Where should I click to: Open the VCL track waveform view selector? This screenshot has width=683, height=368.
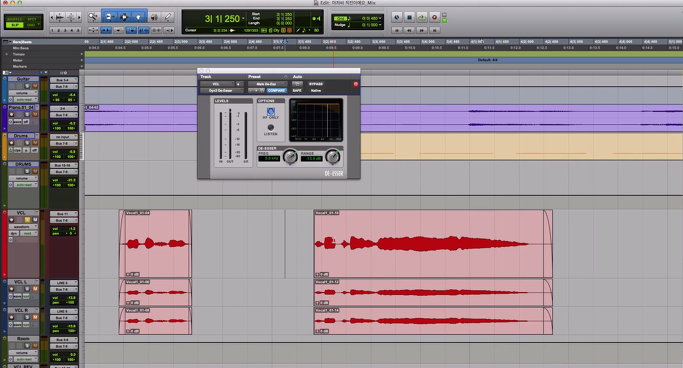[x=23, y=227]
